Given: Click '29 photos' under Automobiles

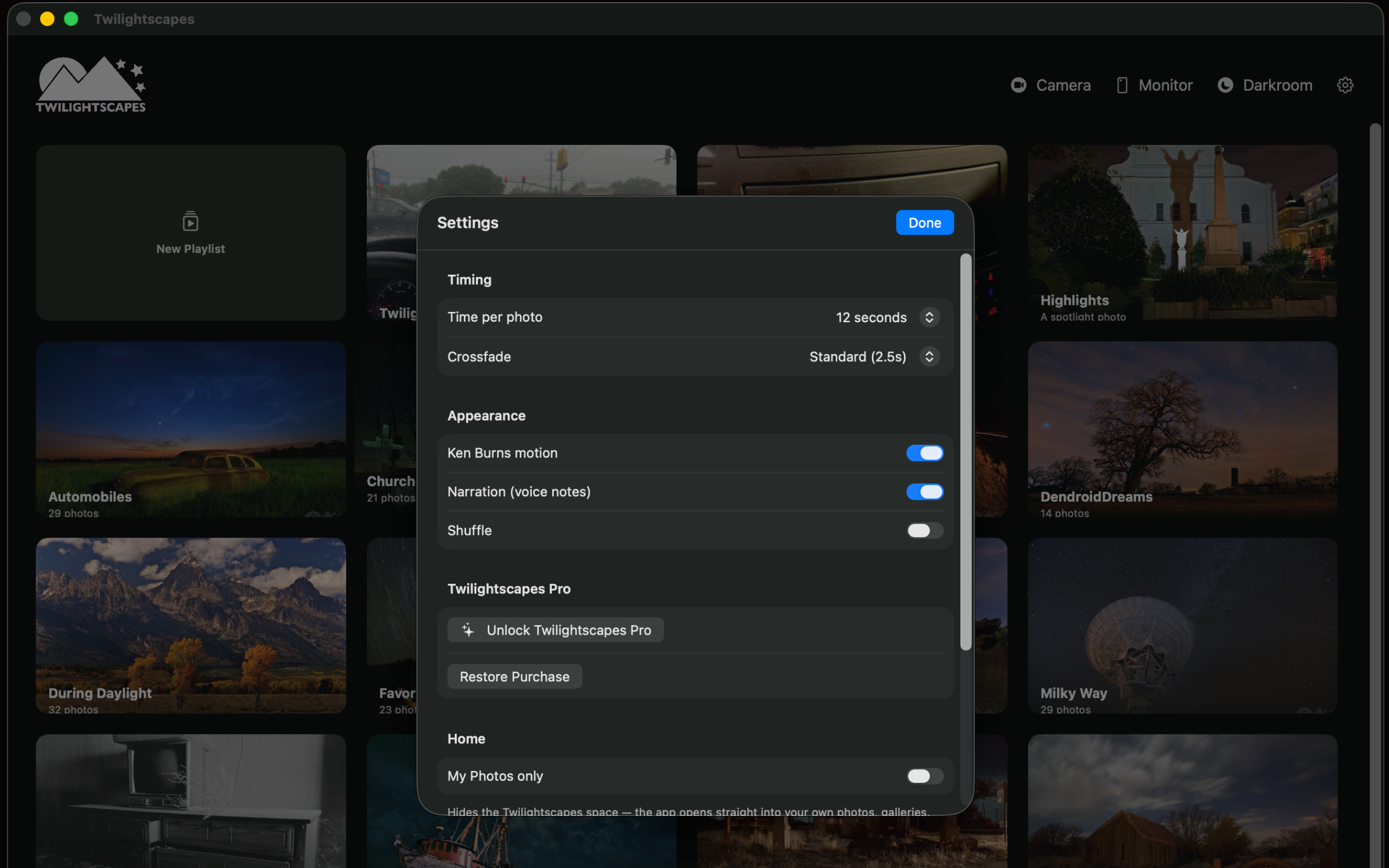Looking at the screenshot, I should tap(73, 513).
